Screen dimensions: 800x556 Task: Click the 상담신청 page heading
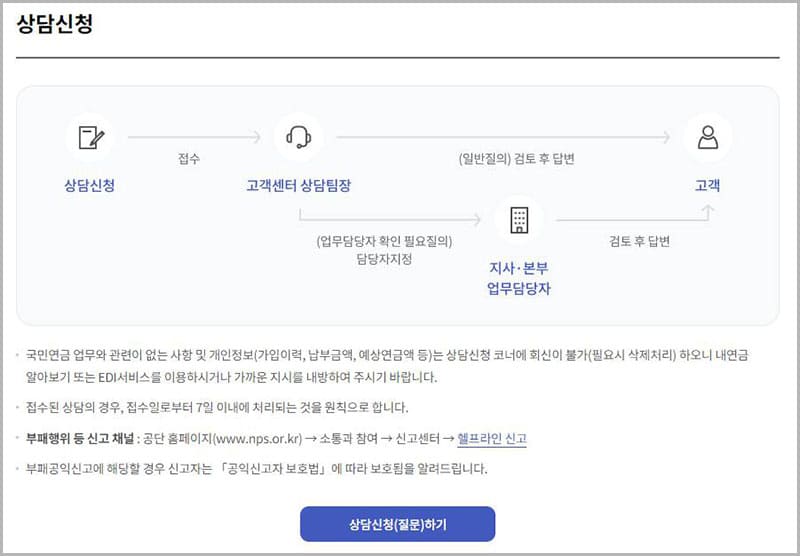tap(55, 26)
